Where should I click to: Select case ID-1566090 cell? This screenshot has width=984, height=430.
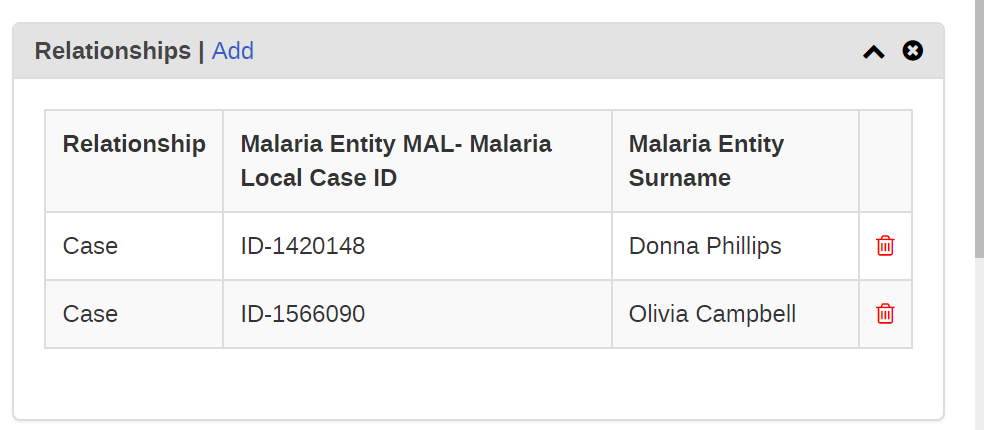pos(417,314)
